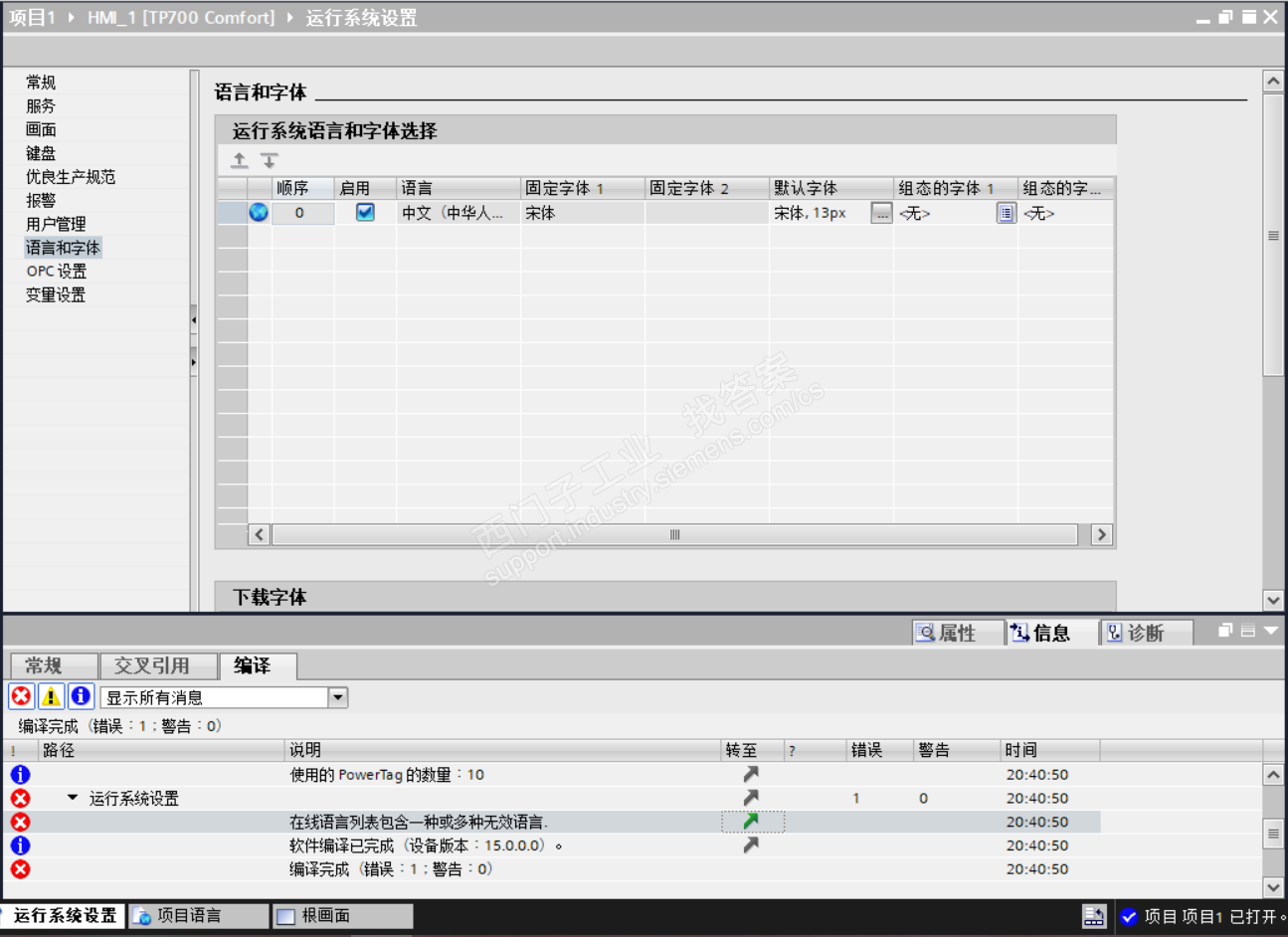Move language up with the arrow icon
This screenshot has height=937, width=1288.
click(240, 160)
